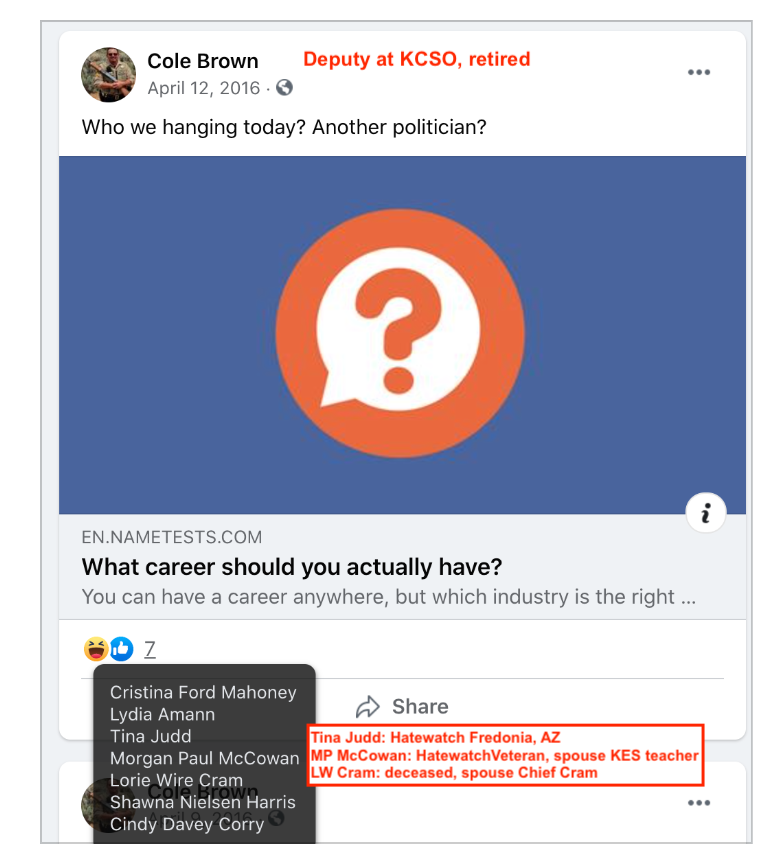Select Cristina Ford Mahoney in reactions list
Screen dimensions: 780x848
203,692
